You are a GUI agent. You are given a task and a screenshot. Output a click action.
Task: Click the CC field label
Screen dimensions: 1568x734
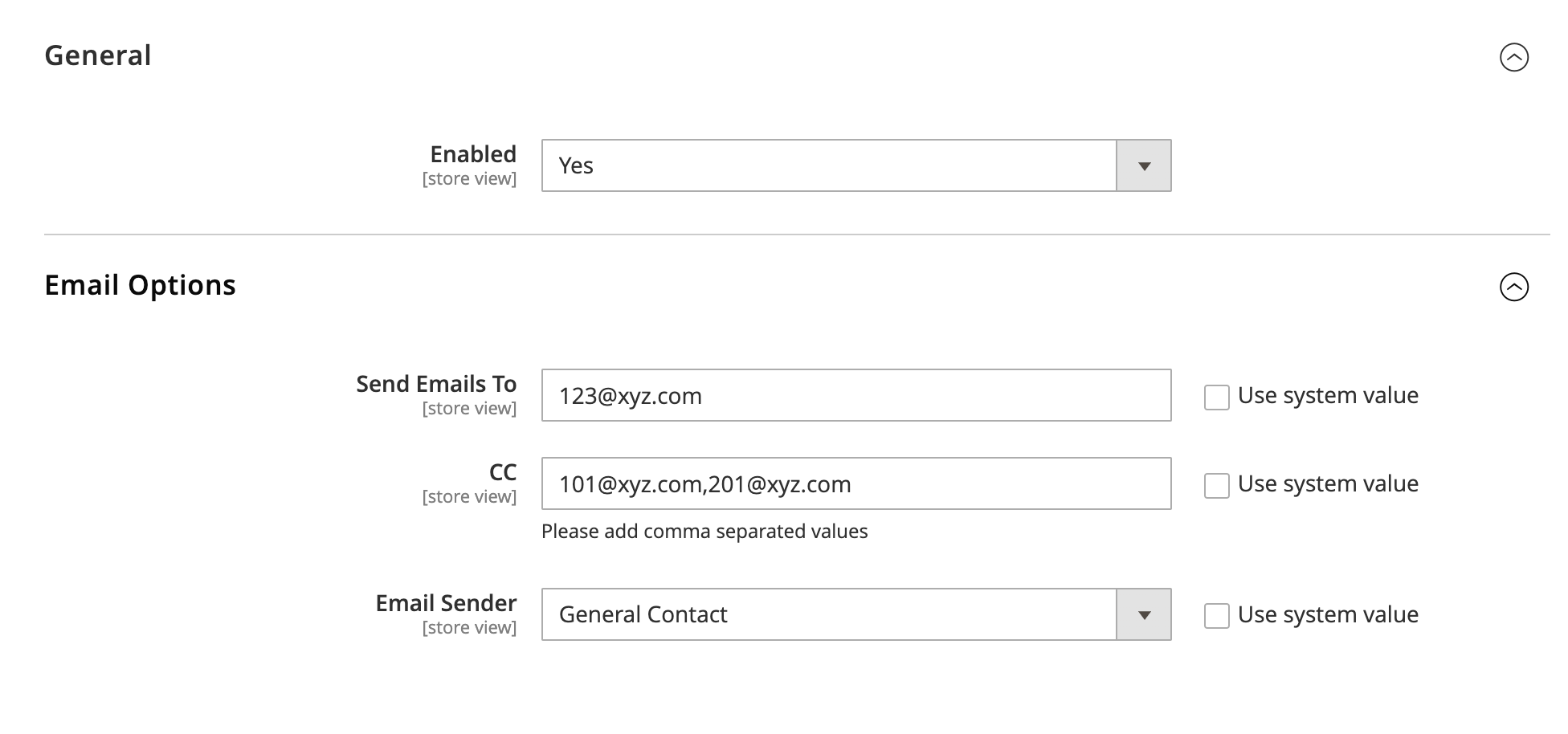pyautogui.click(x=503, y=472)
